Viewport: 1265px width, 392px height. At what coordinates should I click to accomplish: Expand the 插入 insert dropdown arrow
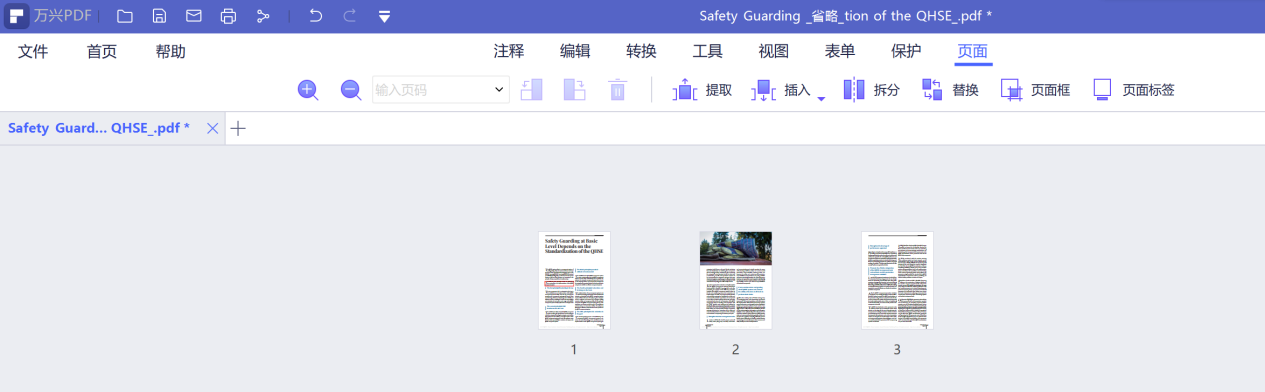(821, 98)
